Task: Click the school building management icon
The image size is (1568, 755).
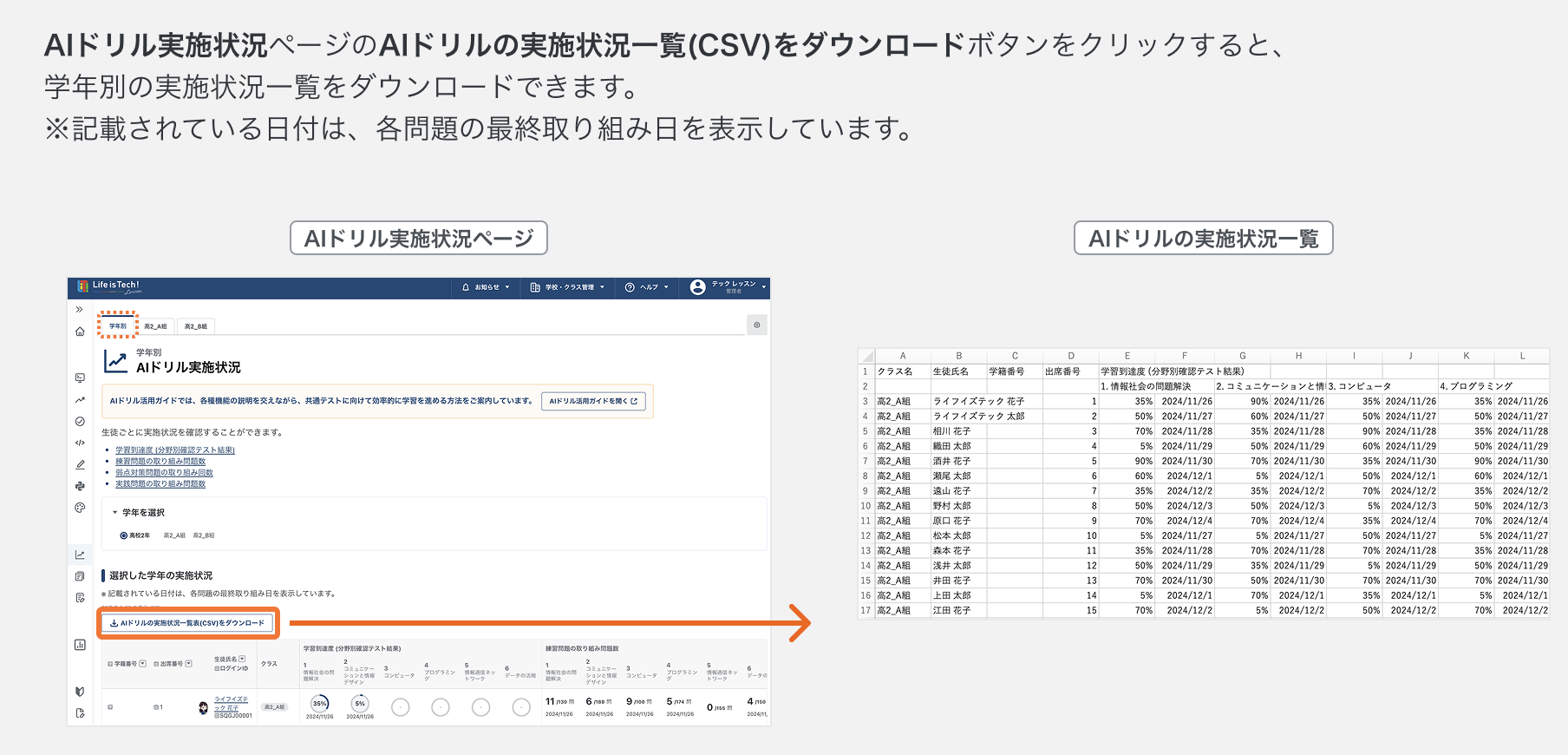Action: 535,287
